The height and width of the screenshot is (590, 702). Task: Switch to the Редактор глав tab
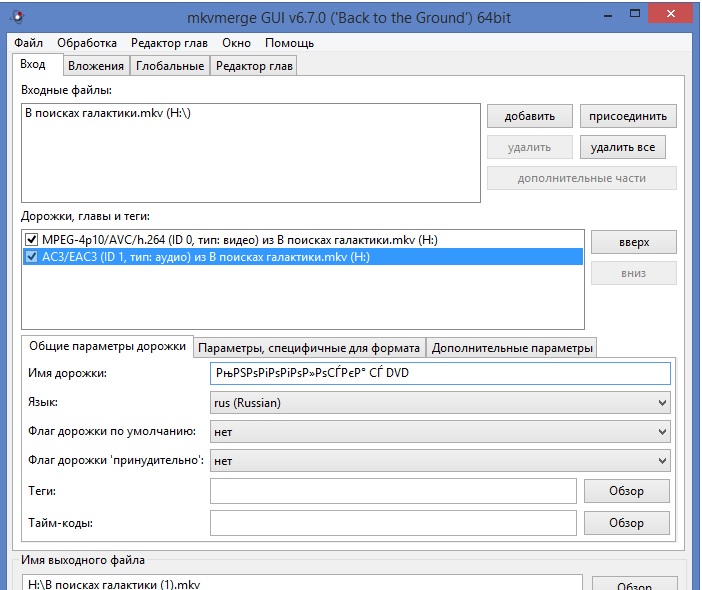click(254, 66)
